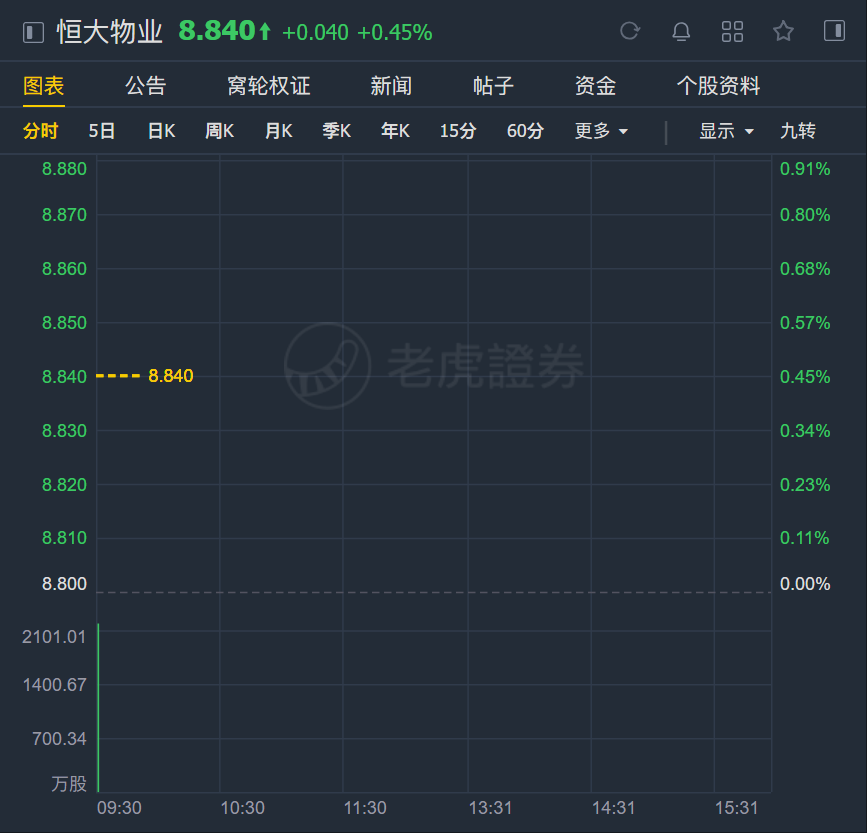Screen dimensions: 867x833
Task: Select the 60分 interval
Action: [x=525, y=132]
